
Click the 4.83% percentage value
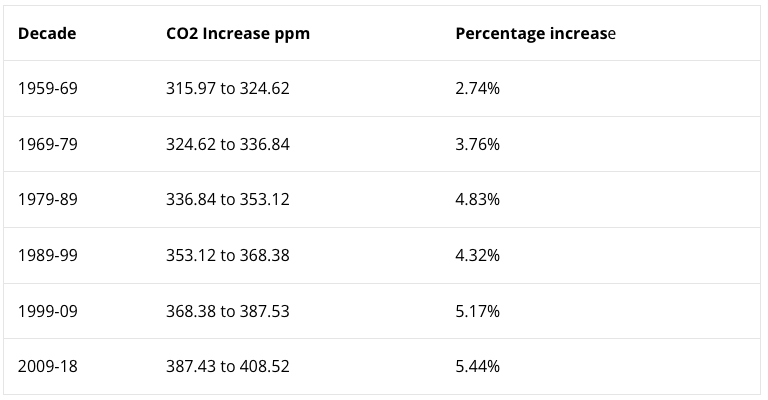click(x=477, y=199)
